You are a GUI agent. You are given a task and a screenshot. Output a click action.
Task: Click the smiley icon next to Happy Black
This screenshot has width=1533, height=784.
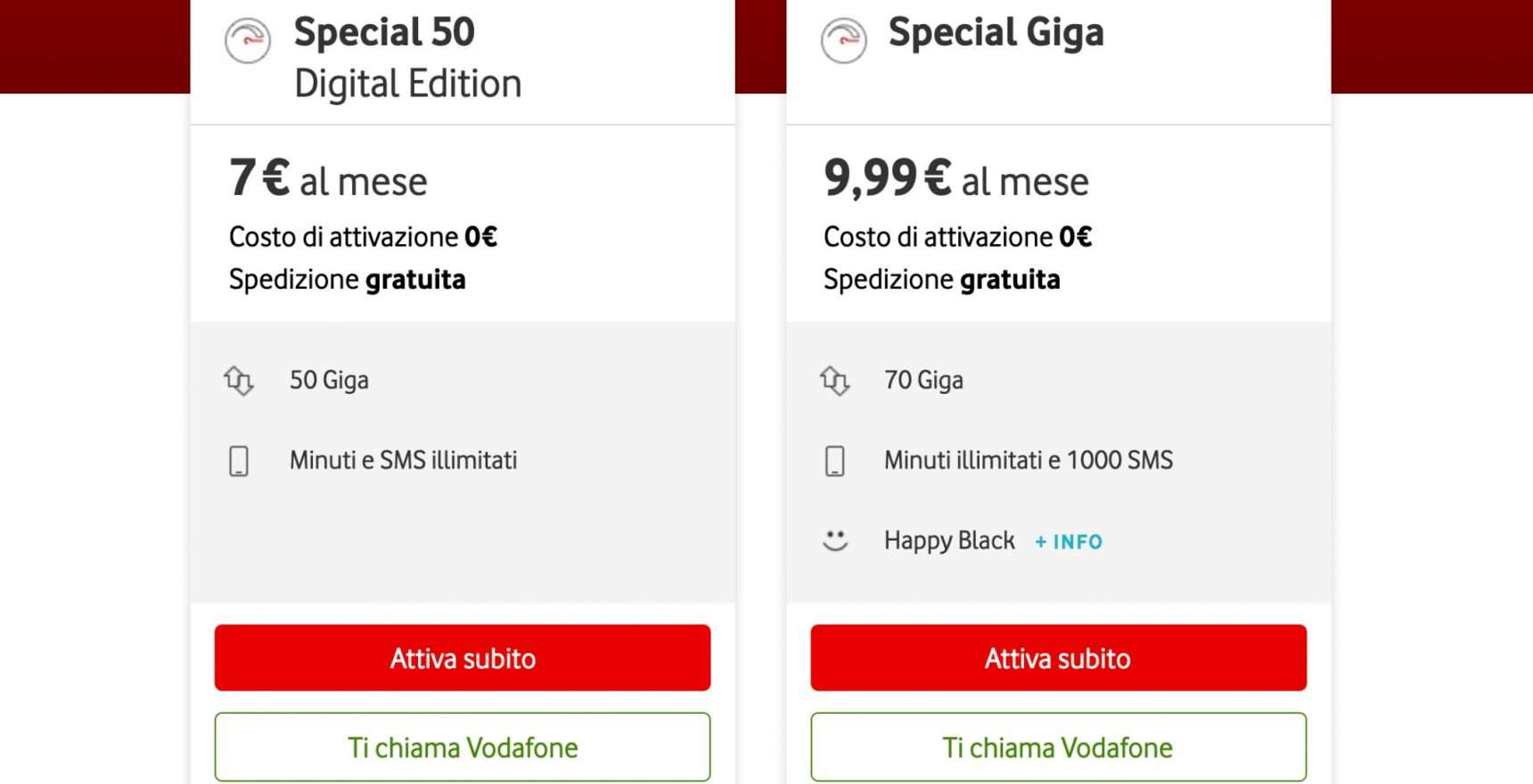click(835, 541)
